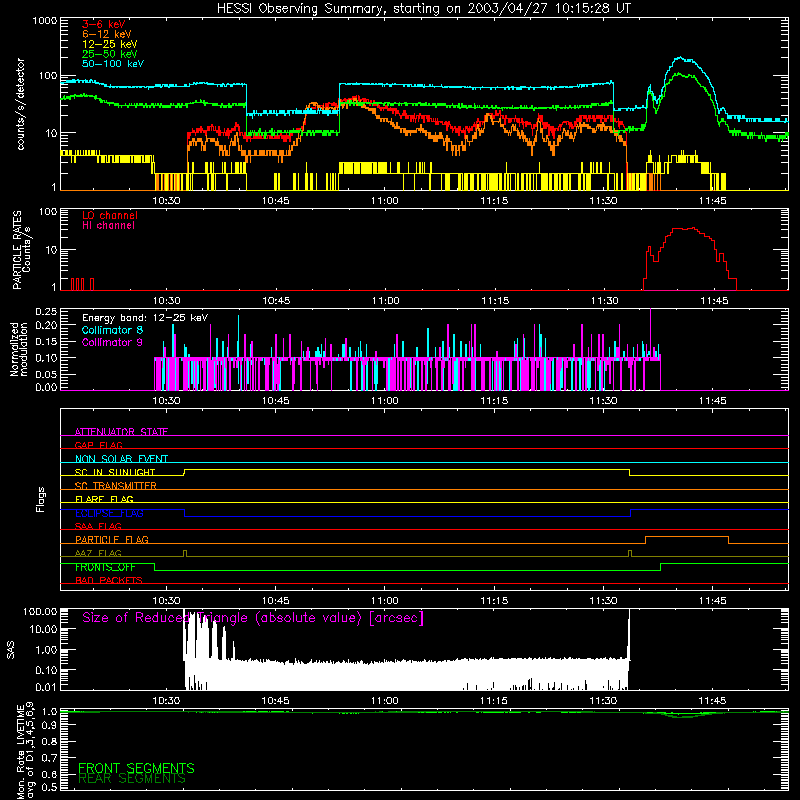Click the Energy band: 12-25 keV label

click(x=145, y=318)
